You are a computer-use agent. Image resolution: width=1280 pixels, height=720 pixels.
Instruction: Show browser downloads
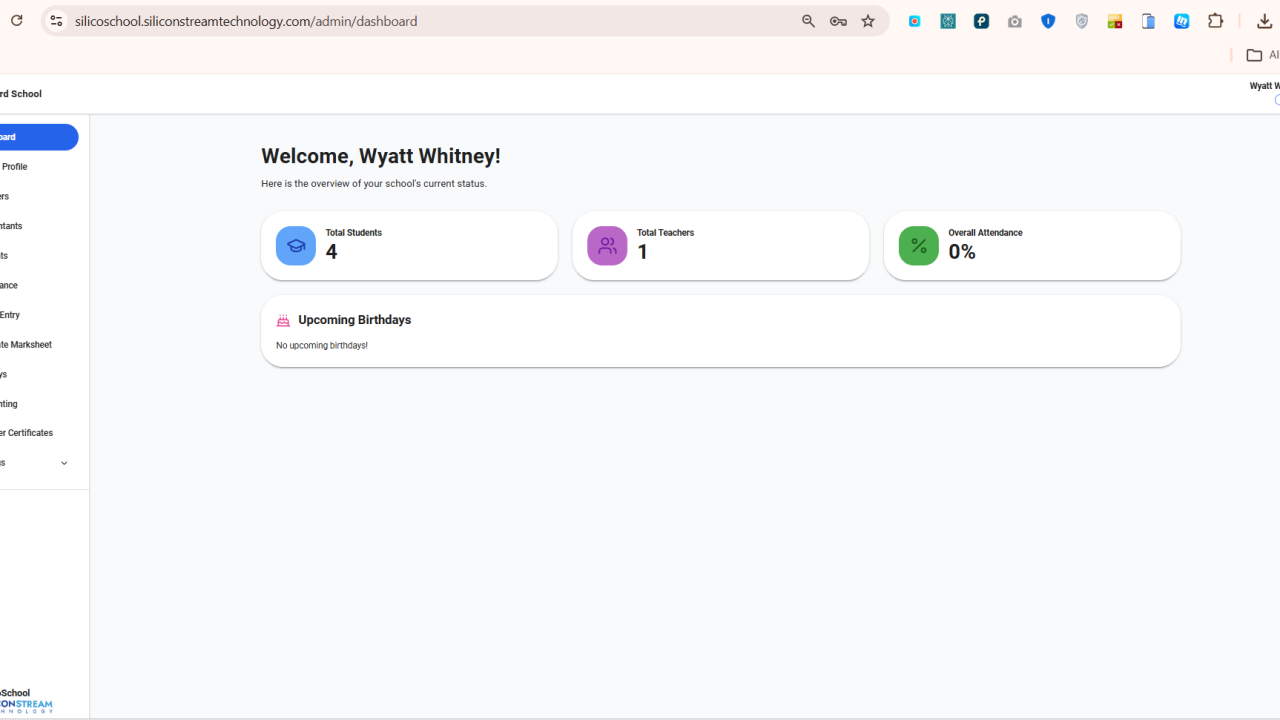(1264, 22)
